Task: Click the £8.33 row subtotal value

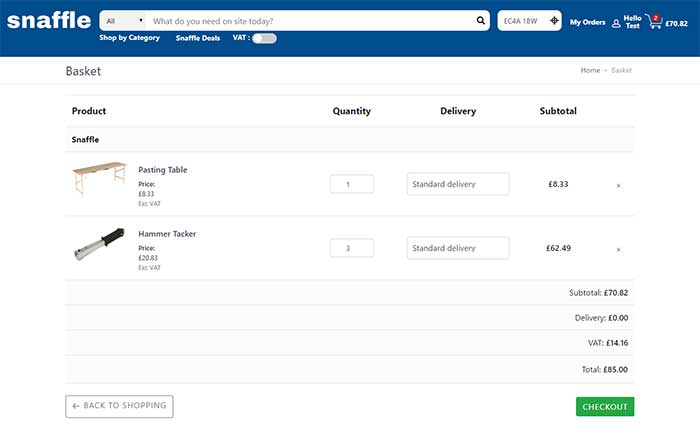Action: coord(558,184)
